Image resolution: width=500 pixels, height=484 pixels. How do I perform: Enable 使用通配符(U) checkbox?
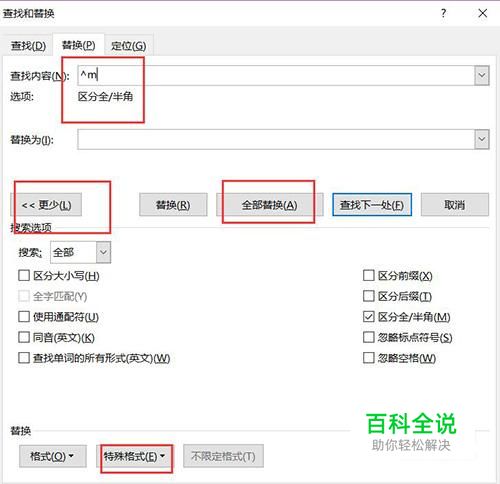point(24,317)
